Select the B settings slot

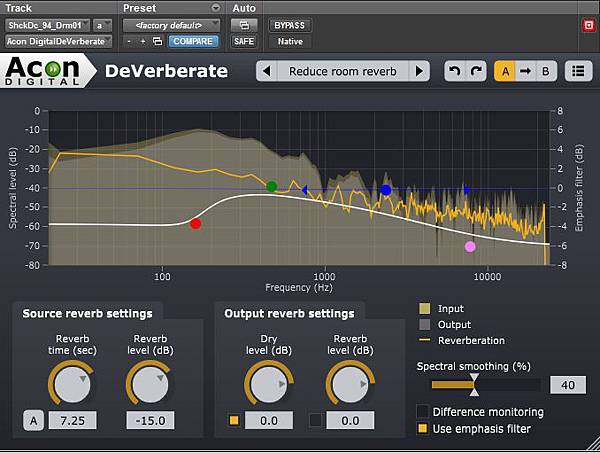546,71
